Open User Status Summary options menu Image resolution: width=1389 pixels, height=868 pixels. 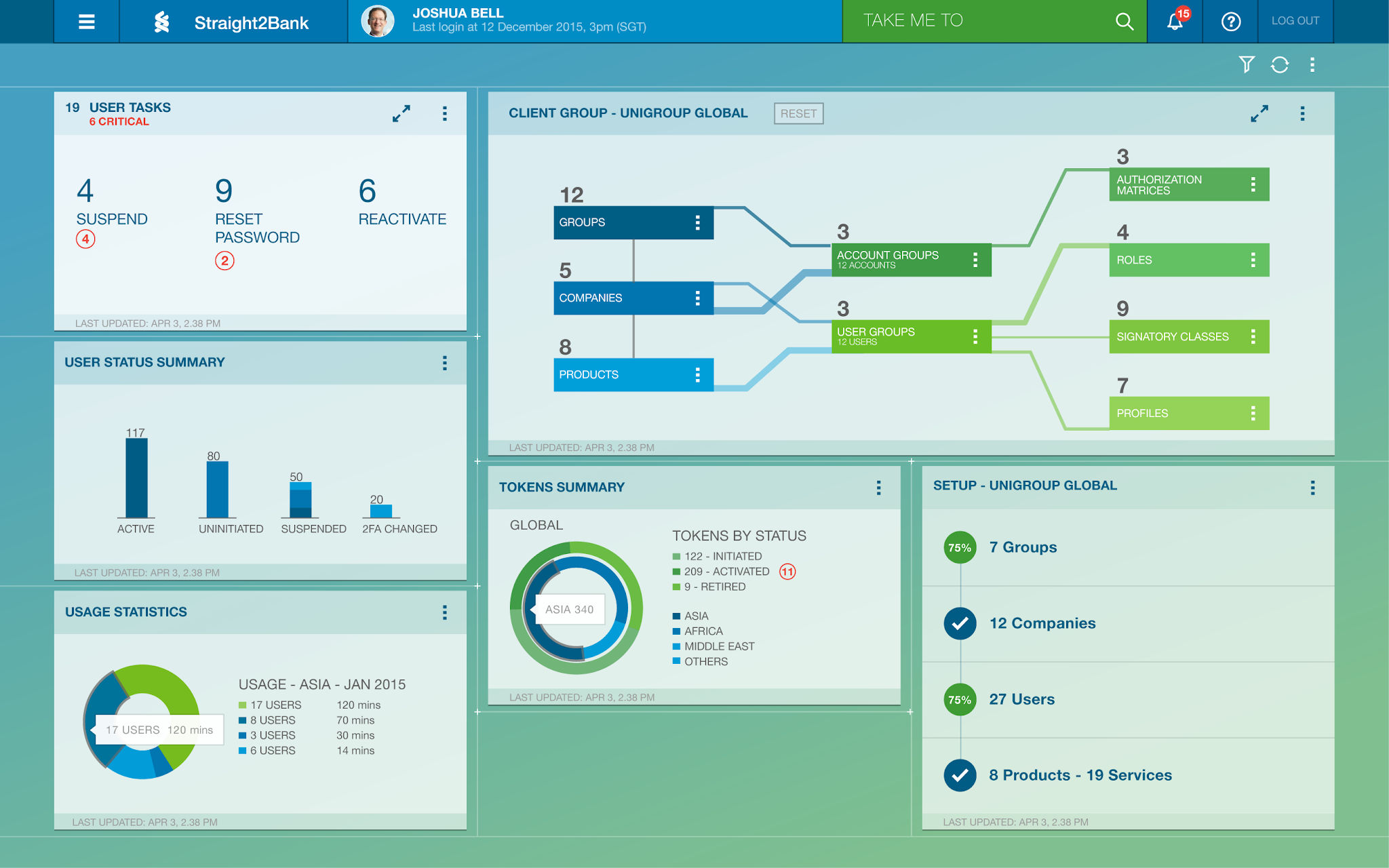click(x=445, y=363)
